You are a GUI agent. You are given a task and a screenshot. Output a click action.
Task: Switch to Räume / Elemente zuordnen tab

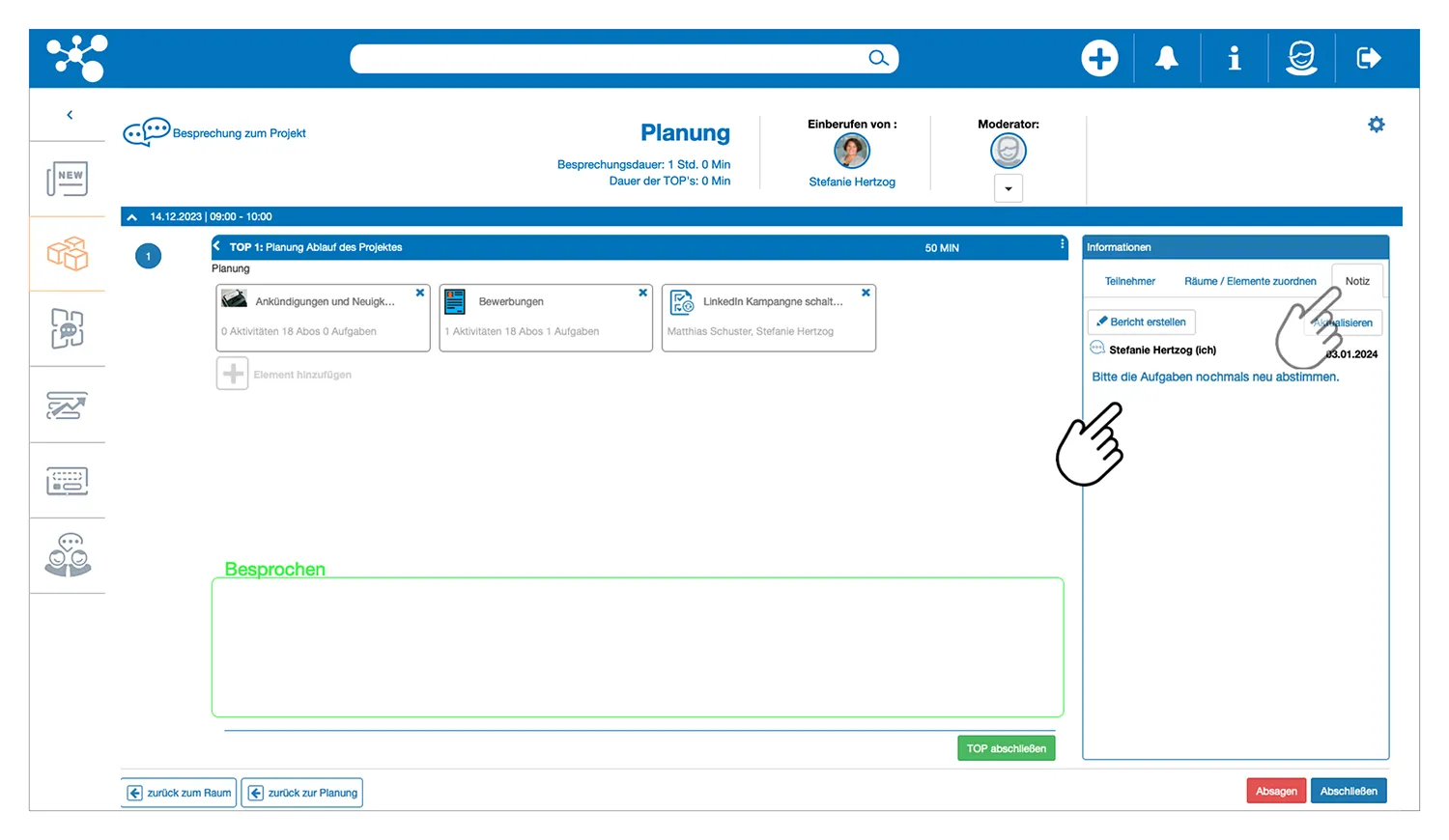point(1250,281)
